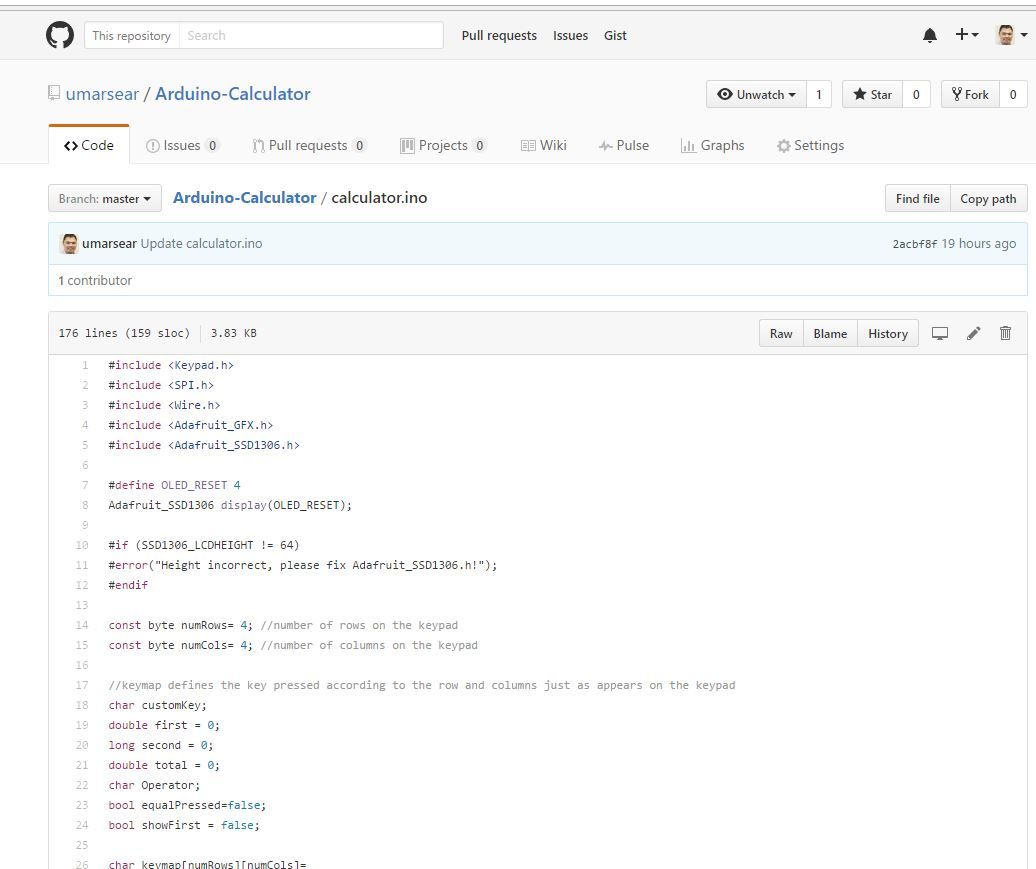1036x869 pixels.
Task: Click Pull requests in top navigation
Action: tap(499, 36)
